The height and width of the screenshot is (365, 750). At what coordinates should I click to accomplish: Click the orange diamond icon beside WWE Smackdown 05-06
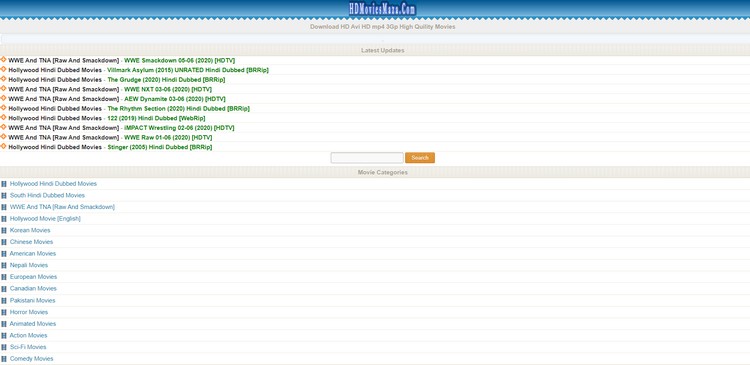[x=3, y=60]
